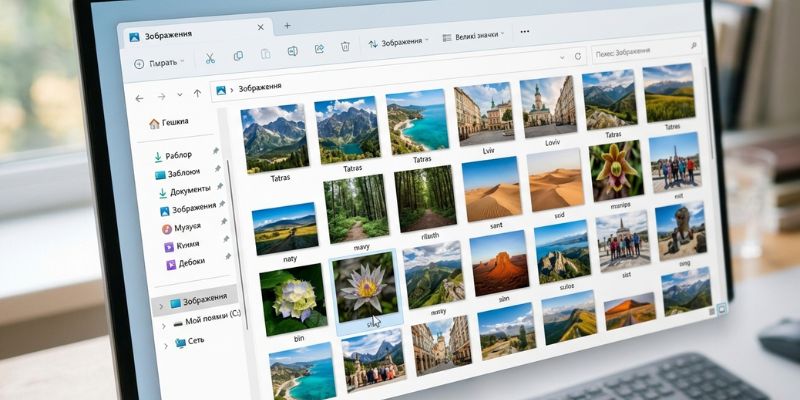Open the Пырать new item dropdown
This screenshot has width=800, height=400.
(x=159, y=63)
